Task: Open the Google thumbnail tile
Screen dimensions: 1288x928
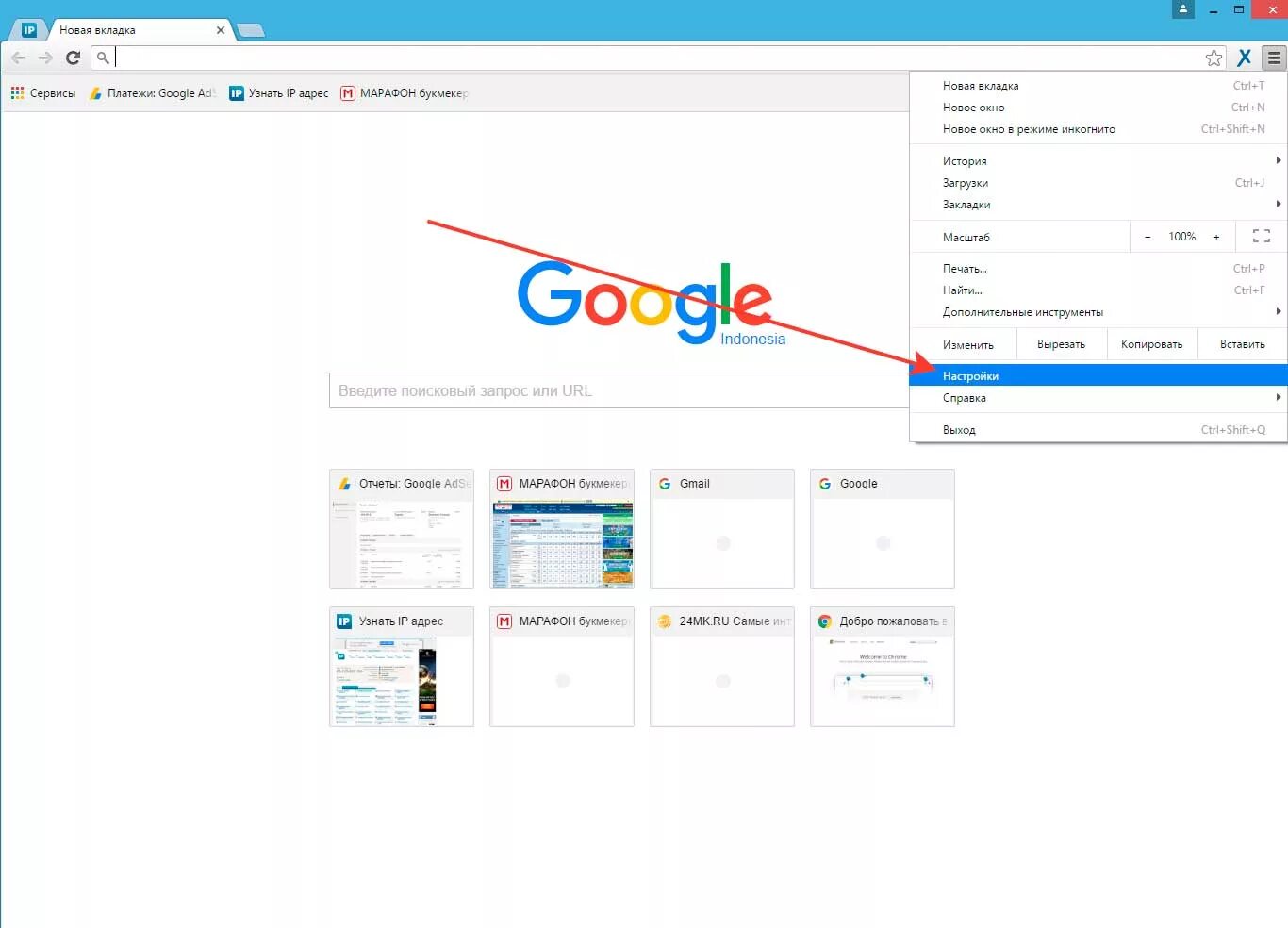Action: pyautogui.click(x=883, y=529)
